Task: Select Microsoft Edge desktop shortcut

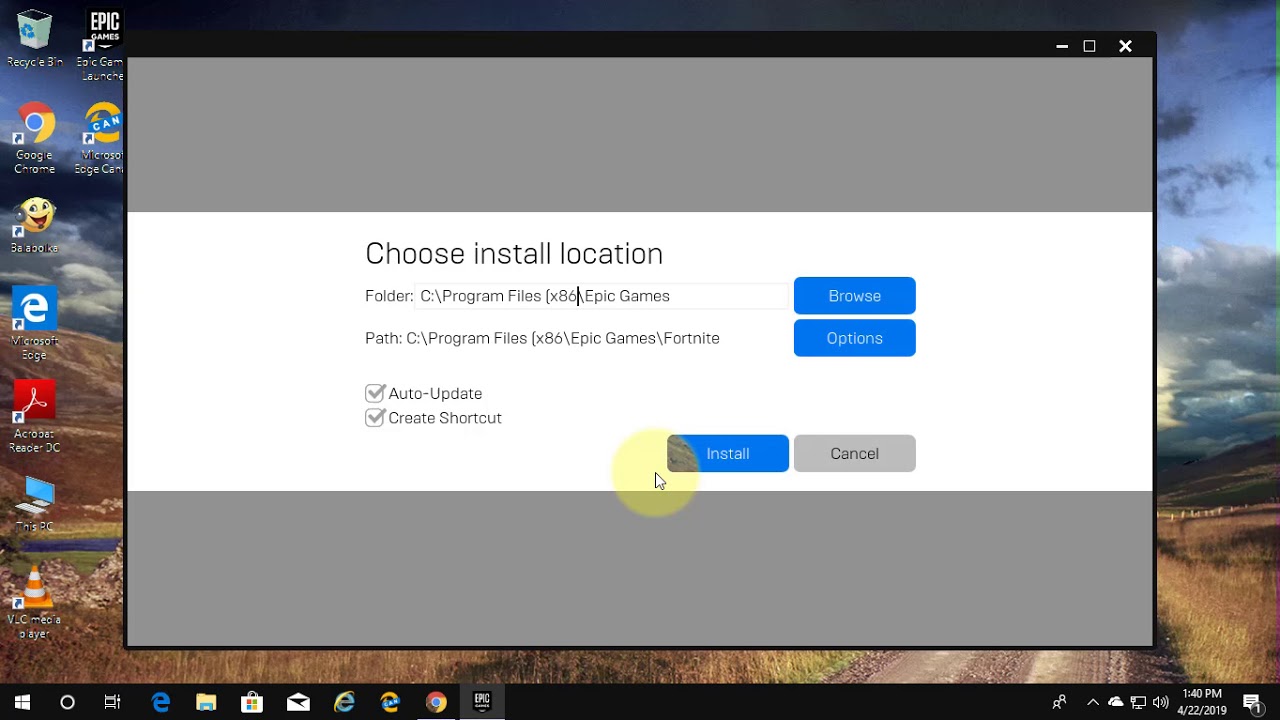Action: [35, 325]
